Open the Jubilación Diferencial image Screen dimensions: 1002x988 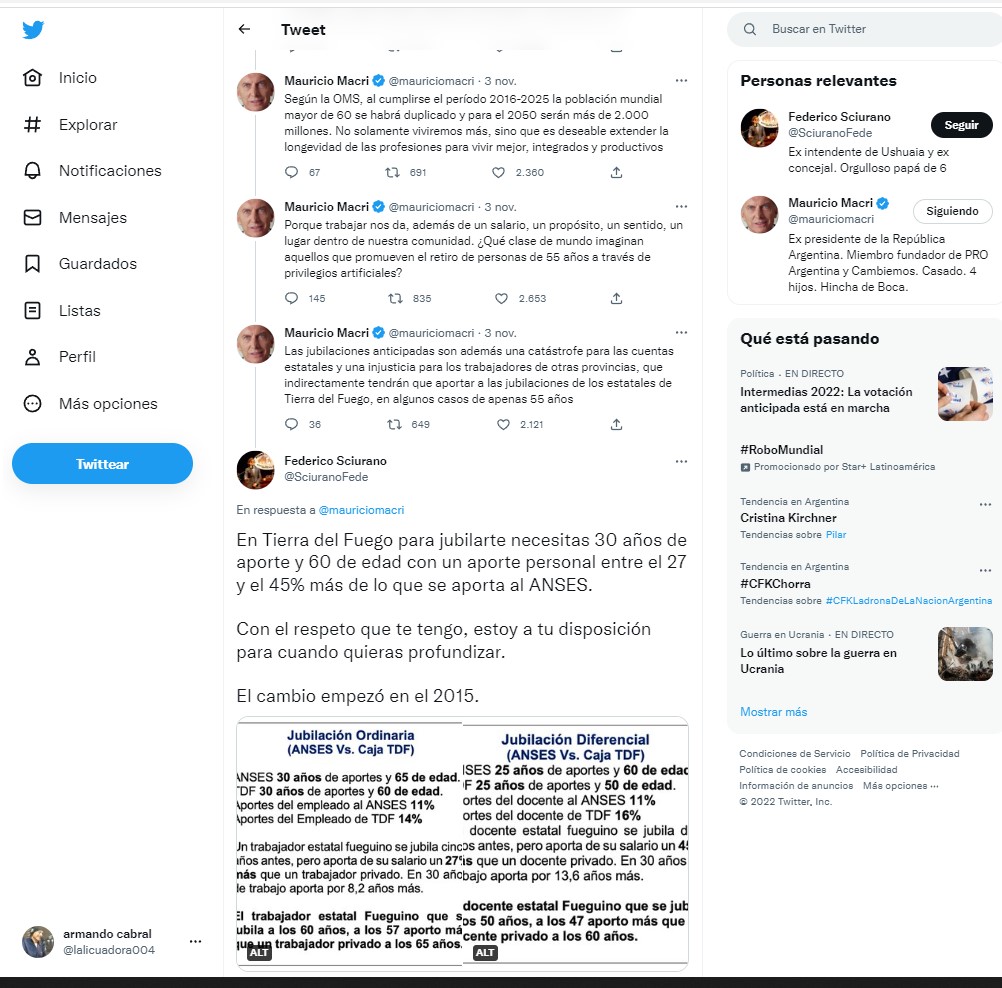coord(575,843)
